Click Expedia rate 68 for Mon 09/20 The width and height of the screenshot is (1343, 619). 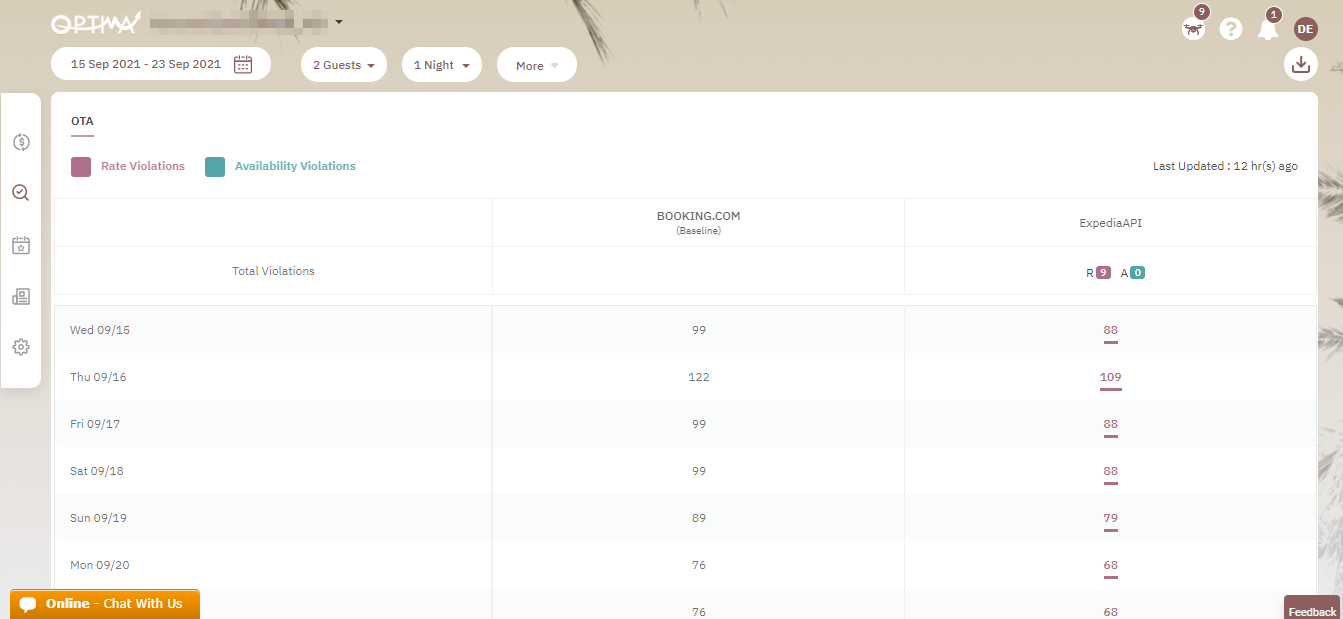click(x=1111, y=566)
